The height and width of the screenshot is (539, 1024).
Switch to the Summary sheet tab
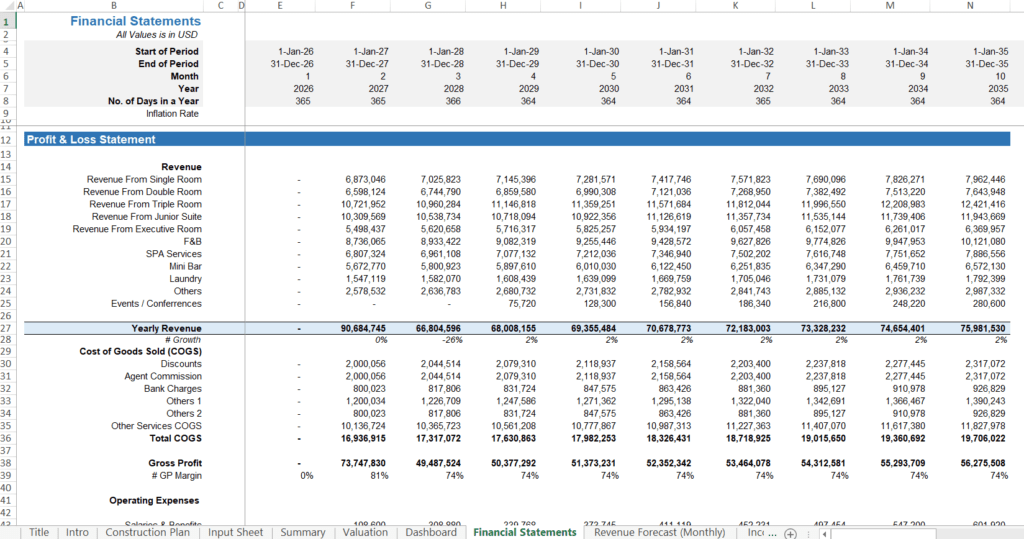(302, 532)
